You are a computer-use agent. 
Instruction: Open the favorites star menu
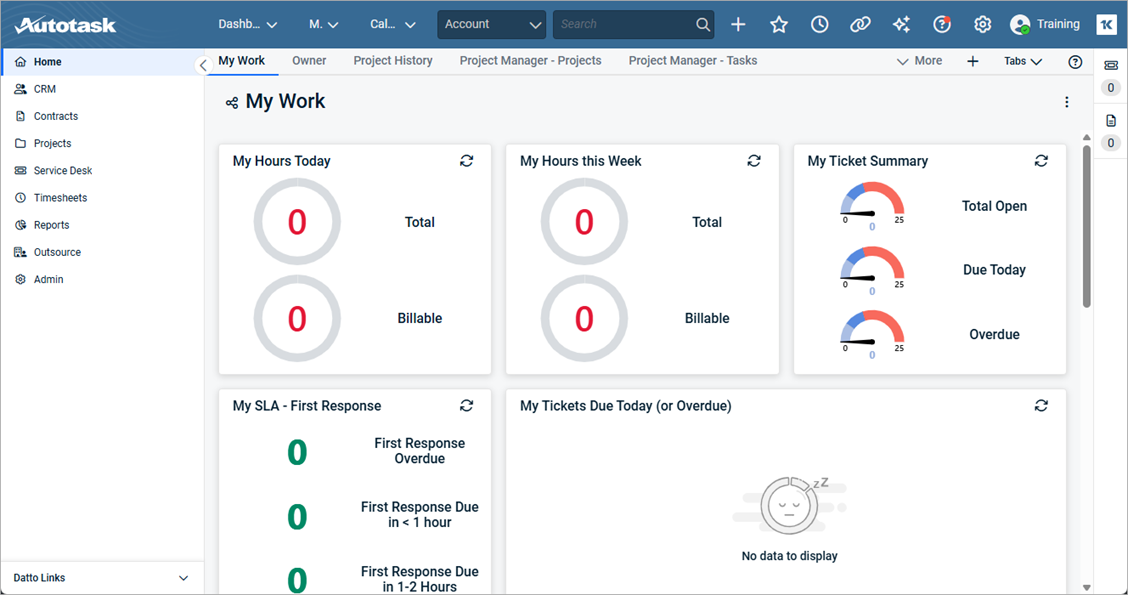tap(779, 24)
